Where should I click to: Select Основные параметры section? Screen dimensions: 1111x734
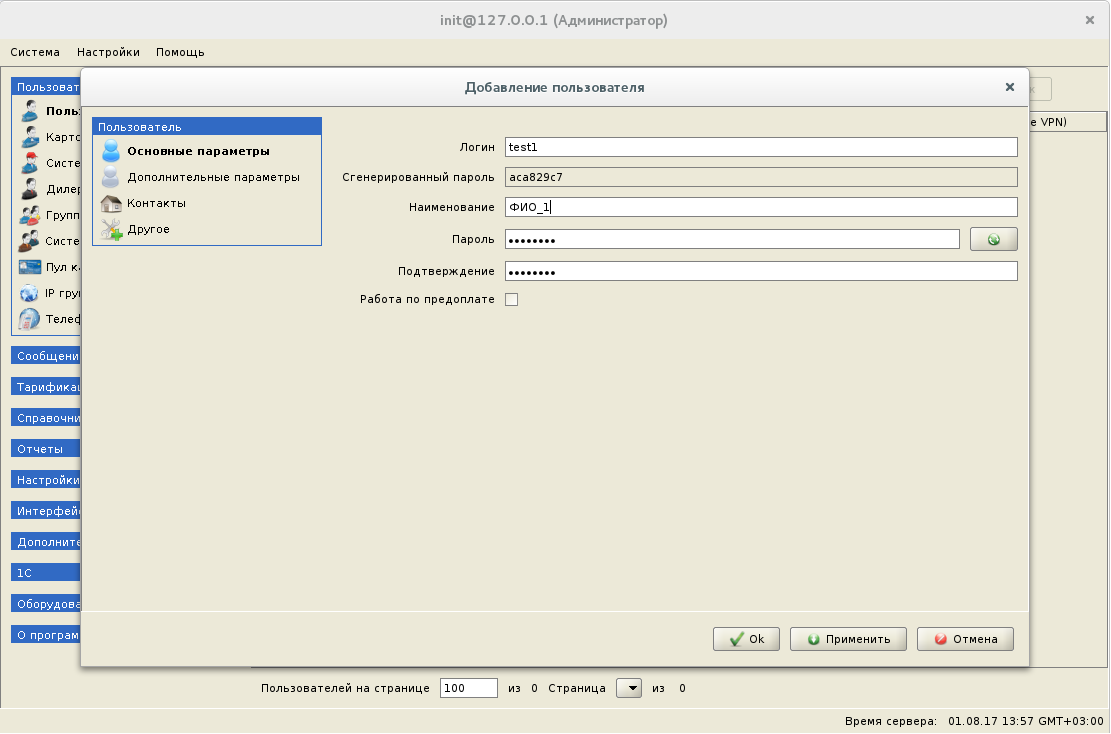tap(198, 151)
